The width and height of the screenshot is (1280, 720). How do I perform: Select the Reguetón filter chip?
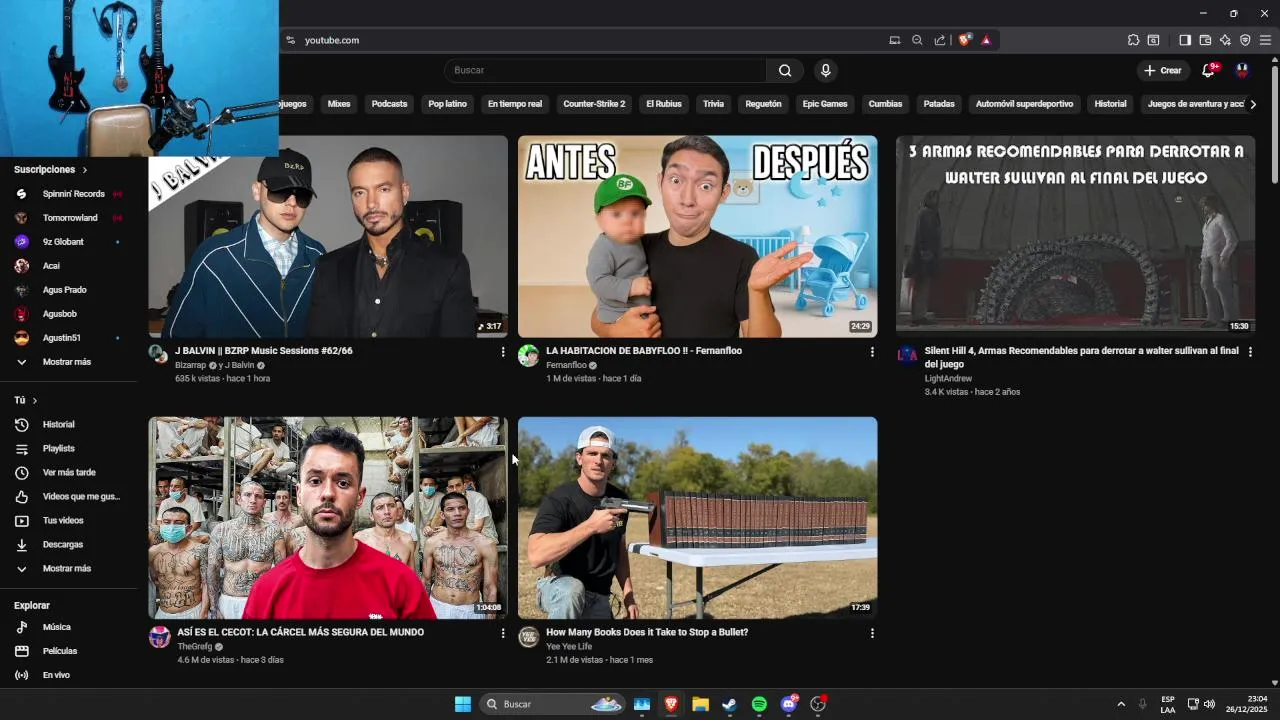[763, 104]
